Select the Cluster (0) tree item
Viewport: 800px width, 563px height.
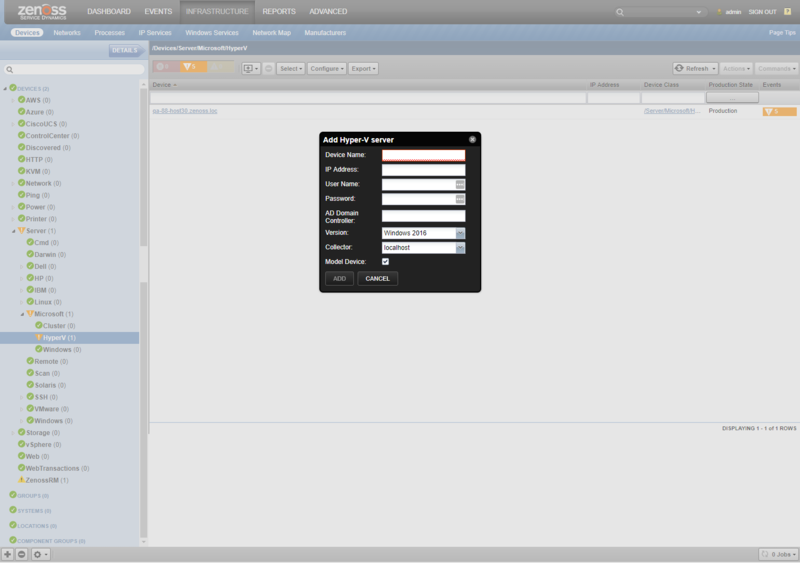coord(59,326)
